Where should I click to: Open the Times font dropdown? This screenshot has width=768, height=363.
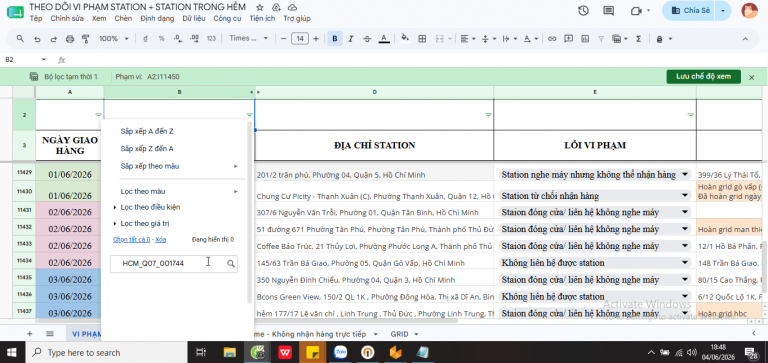point(249,39)
